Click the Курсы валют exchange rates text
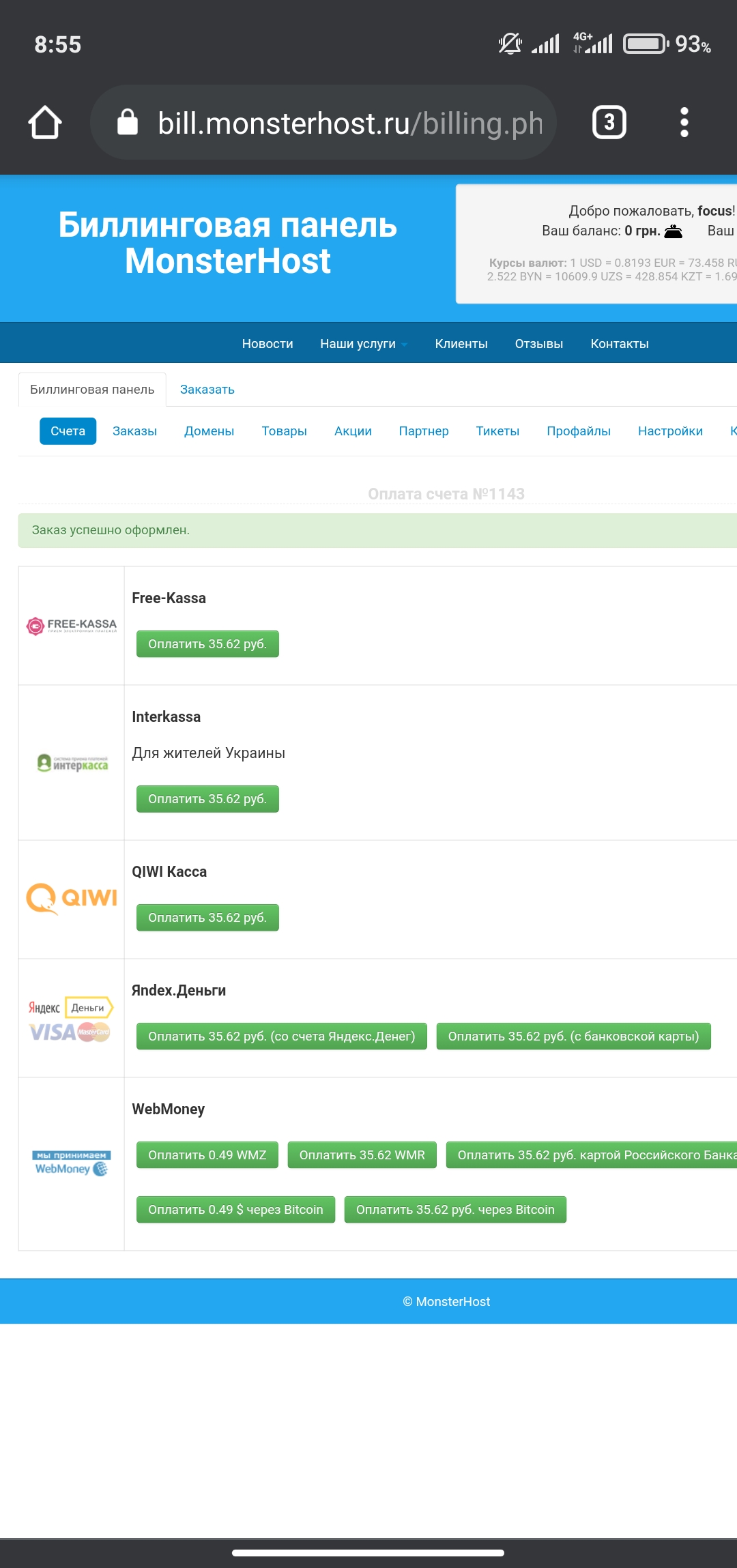This screenshot has width=737, height=1568. 612,270
